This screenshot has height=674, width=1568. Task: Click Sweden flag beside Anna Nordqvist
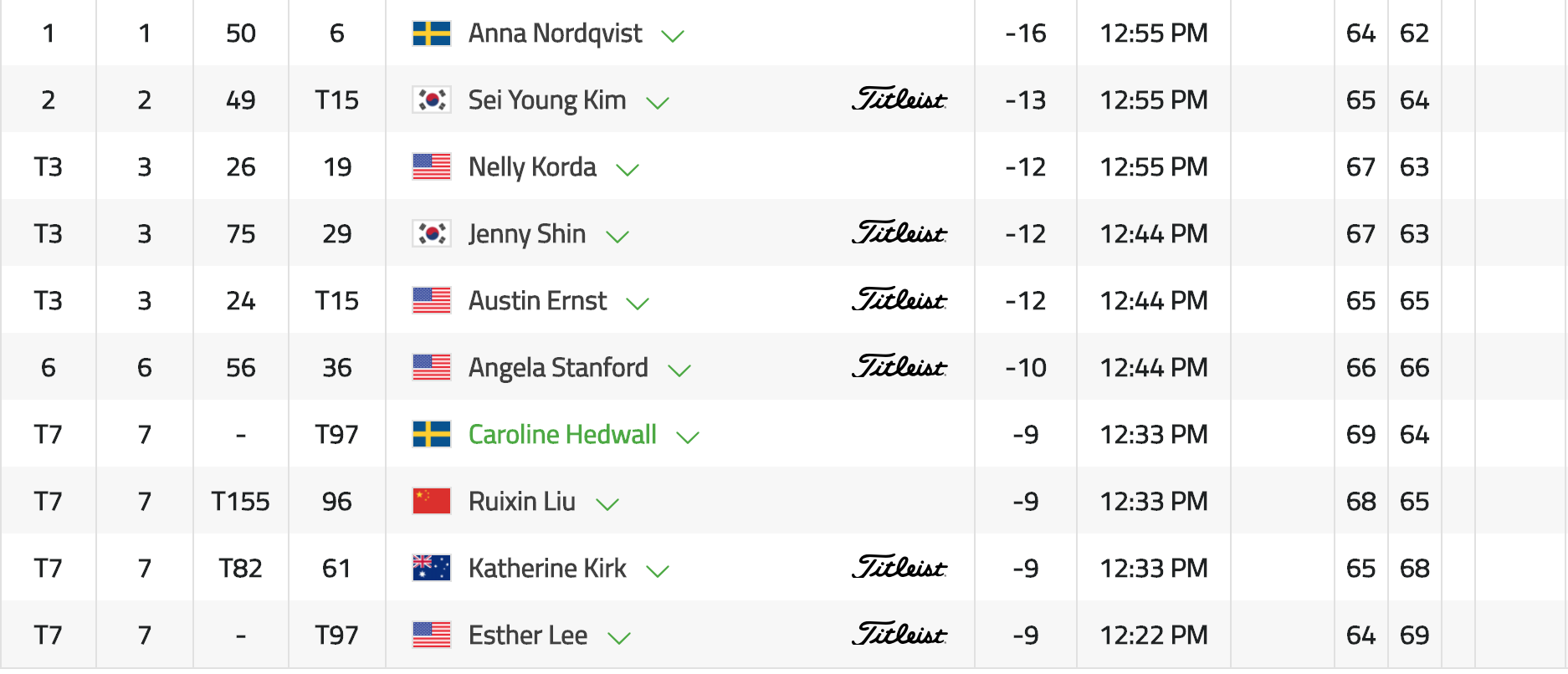[x=432, y=33]
